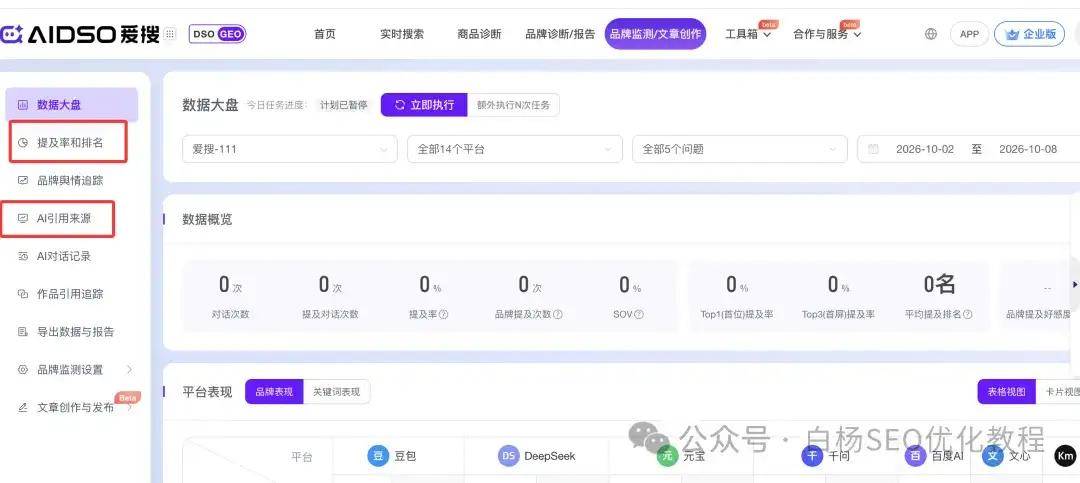Click the 文心 platform icon
This screenshot has width=1080, height=483.
click(993, 456)
